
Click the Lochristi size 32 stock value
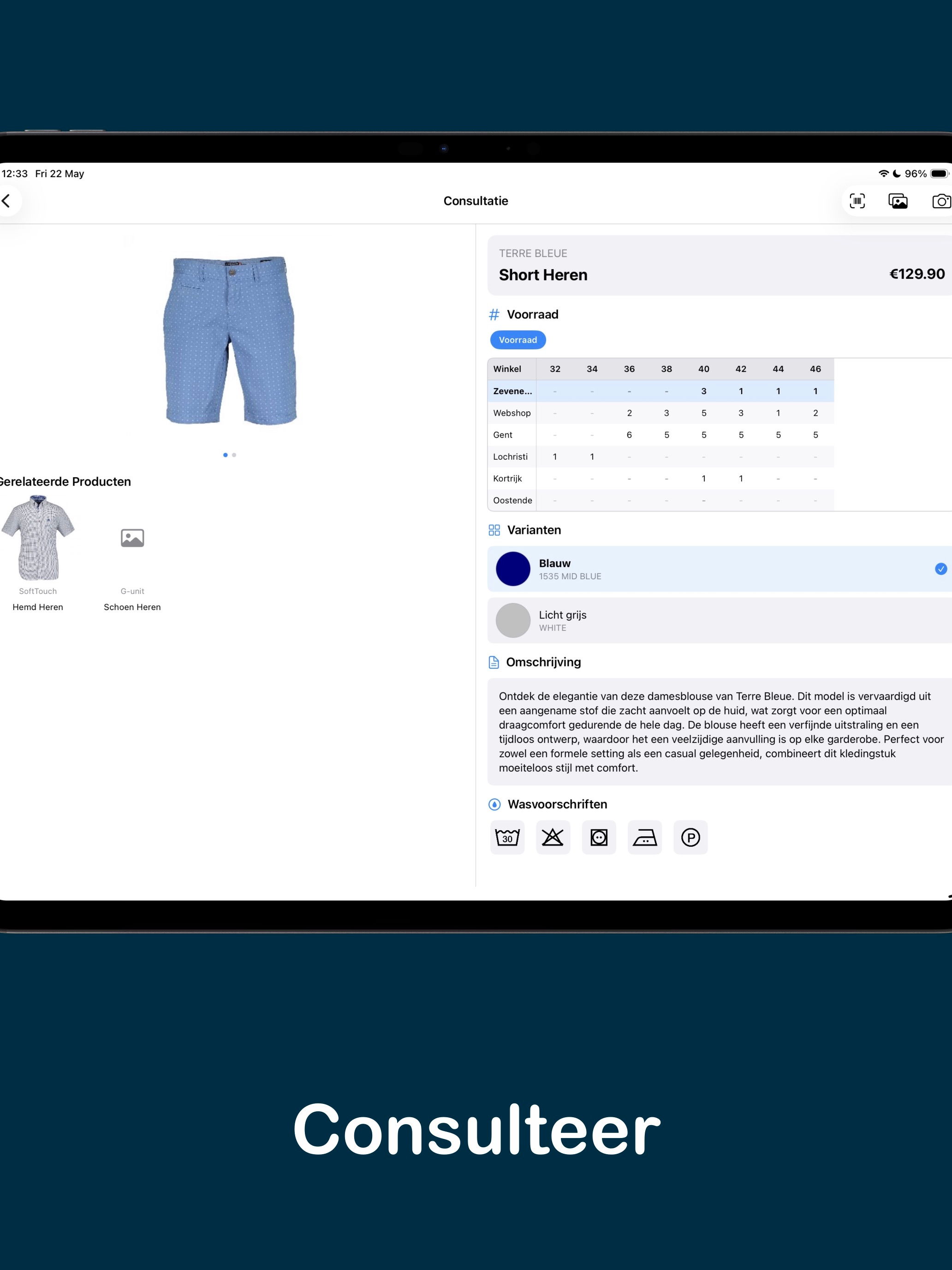(555, 456)
